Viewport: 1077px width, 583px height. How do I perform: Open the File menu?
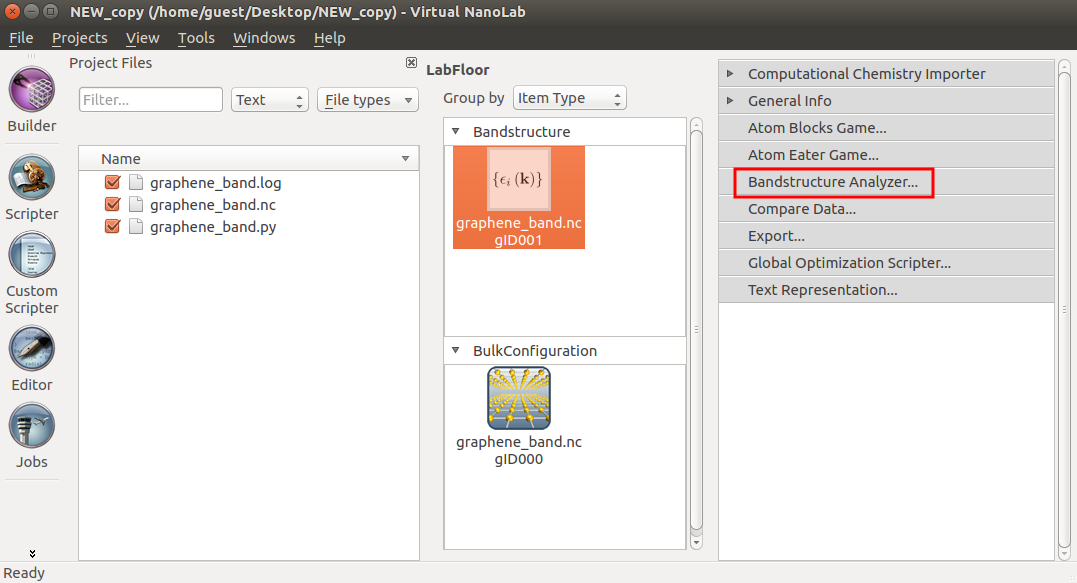coord(21,38)
